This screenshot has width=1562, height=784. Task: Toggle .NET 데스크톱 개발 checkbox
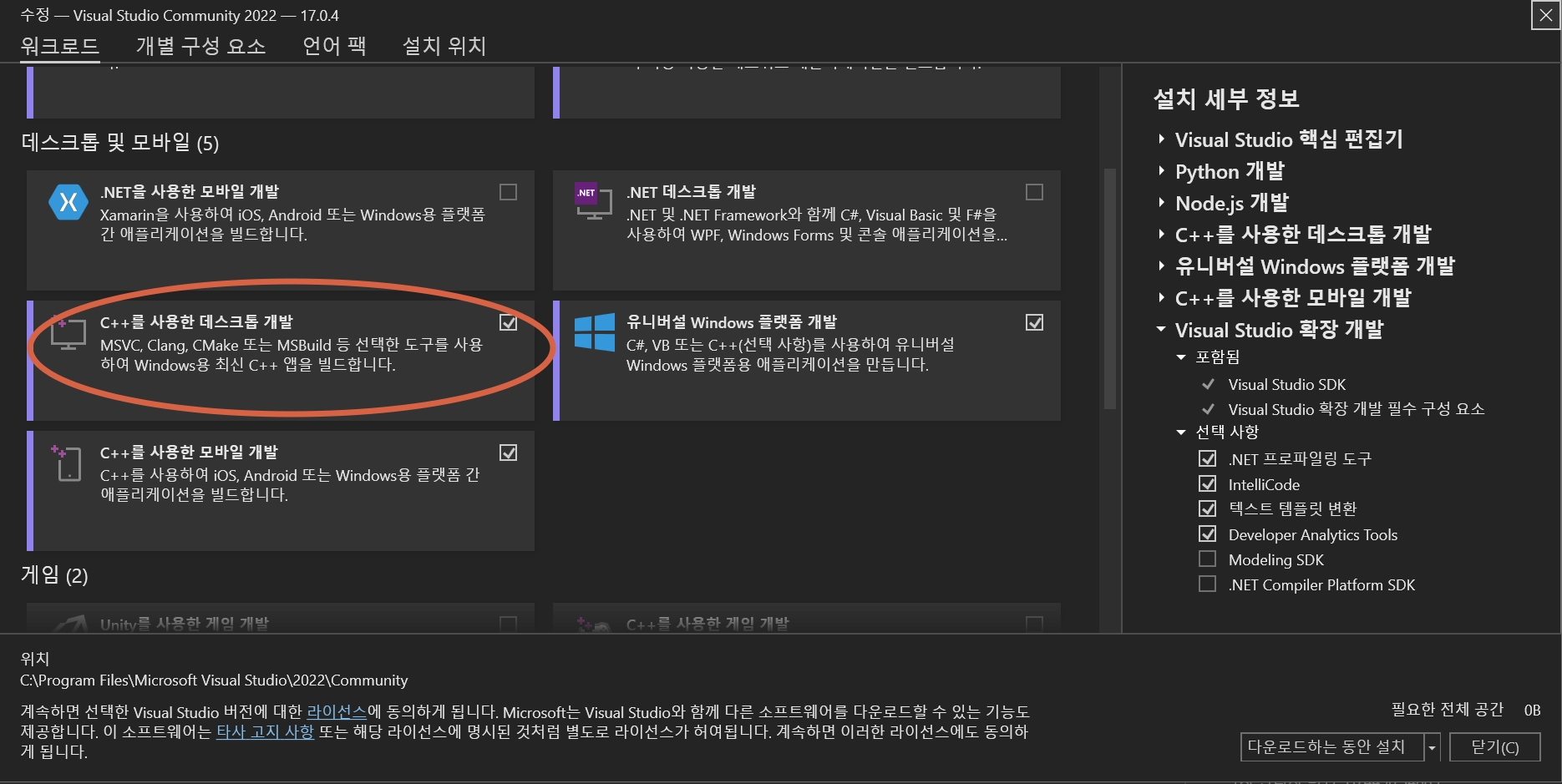[1034, 192]
